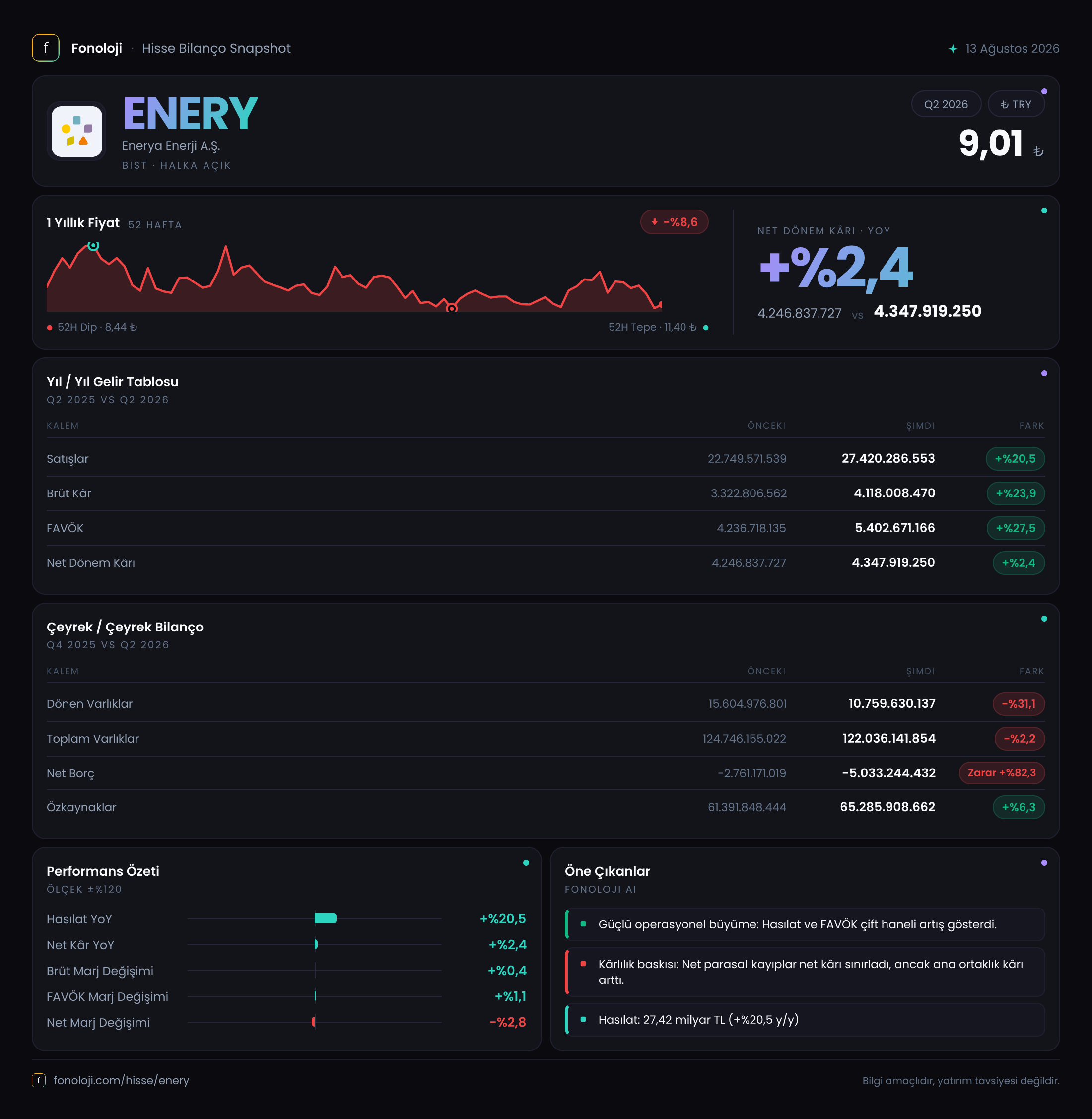
Task: Click the sparkle icon beside the date
Action: pyautogui.click(x=953, y=49)
